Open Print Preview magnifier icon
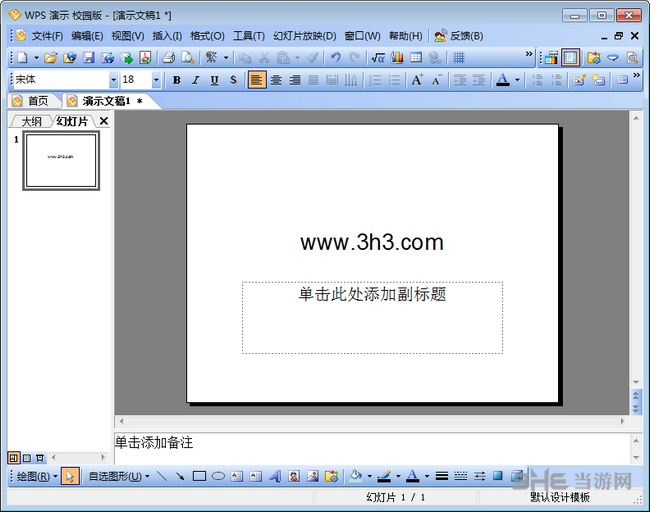 point(187,58)
